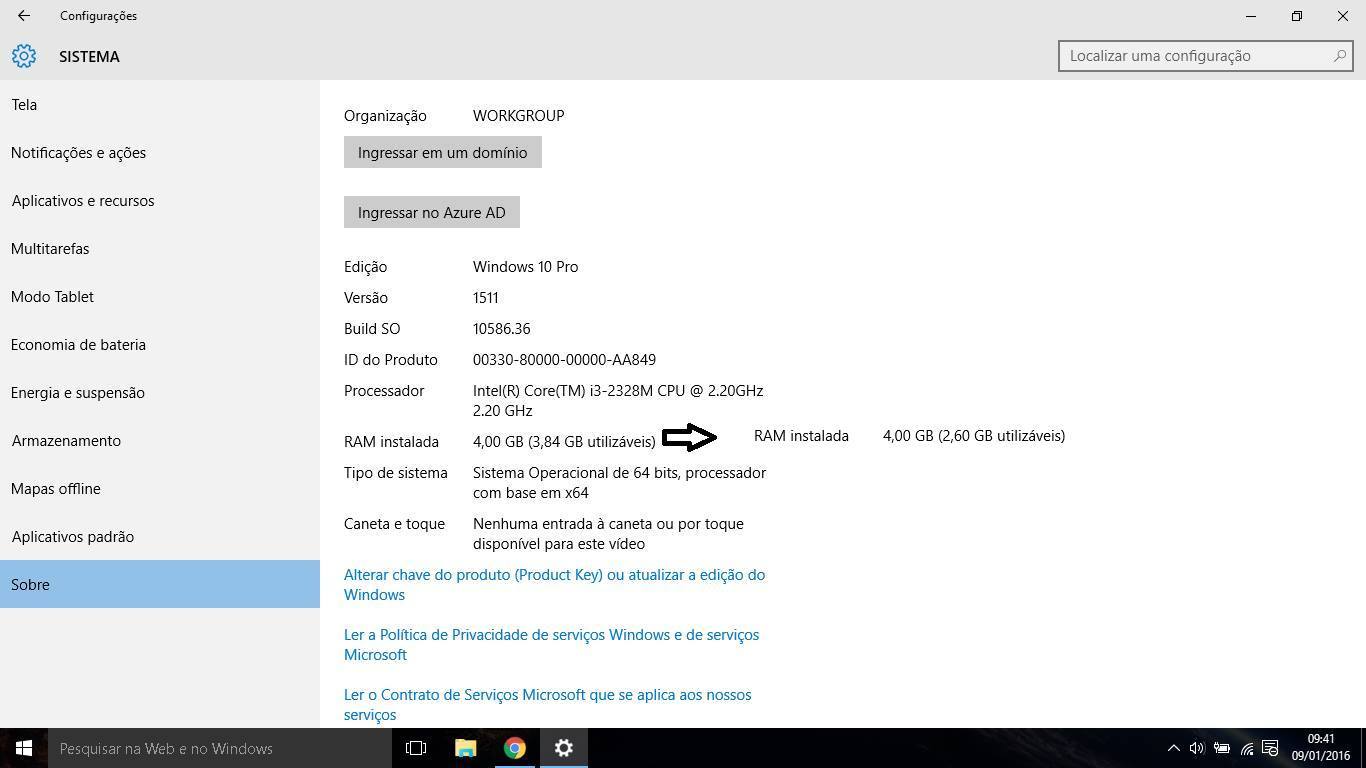Minimize the Configurações window
Image resolution: width=1366 pixels, height=768 pixels.
pyautogui.click(x=1251, y=16)
